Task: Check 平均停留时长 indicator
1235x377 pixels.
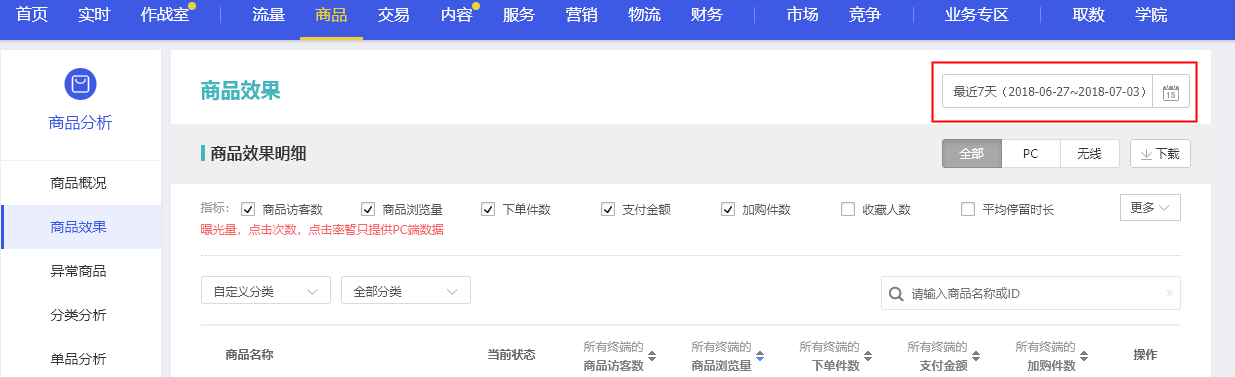Action: [968, 209]
